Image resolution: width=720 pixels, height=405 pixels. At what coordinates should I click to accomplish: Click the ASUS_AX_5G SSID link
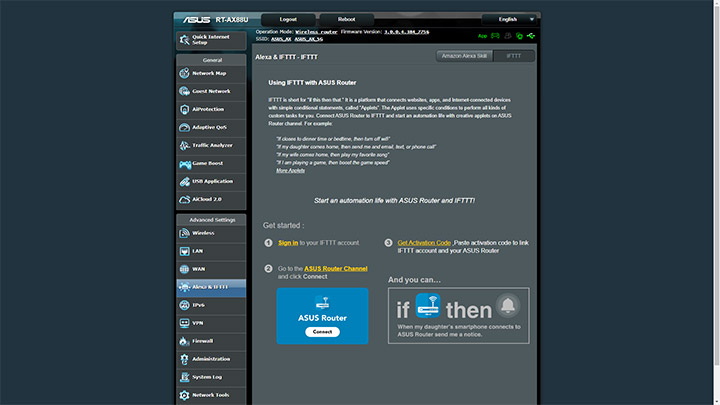pos(309,39)
